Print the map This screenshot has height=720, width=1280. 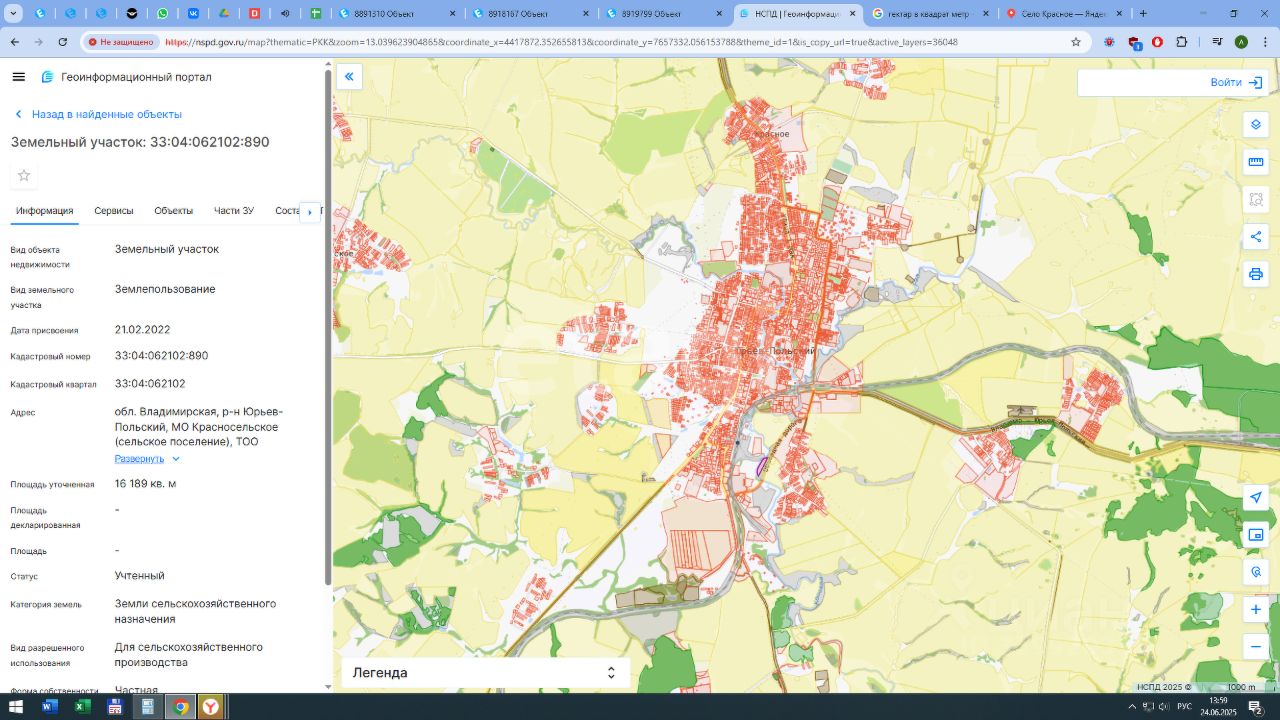coord(1256,274)
